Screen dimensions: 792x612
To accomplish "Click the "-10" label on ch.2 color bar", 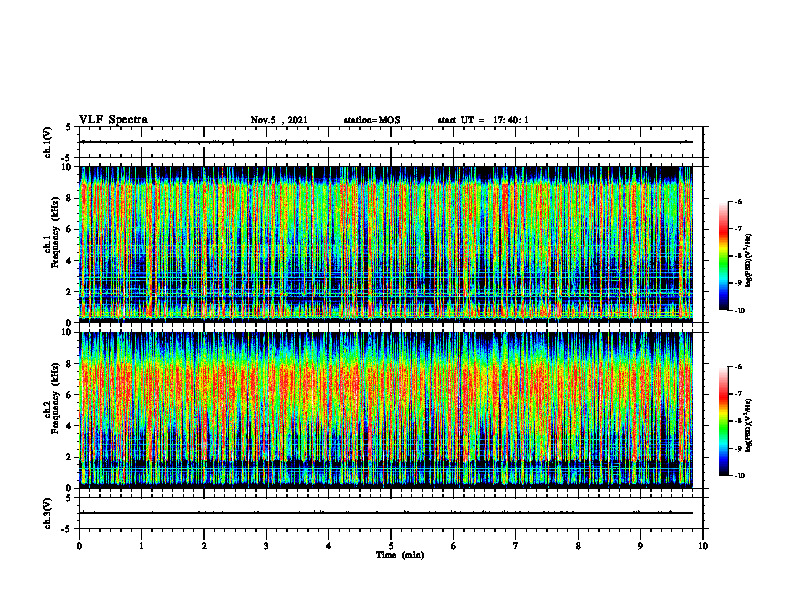I will (739, 476).
